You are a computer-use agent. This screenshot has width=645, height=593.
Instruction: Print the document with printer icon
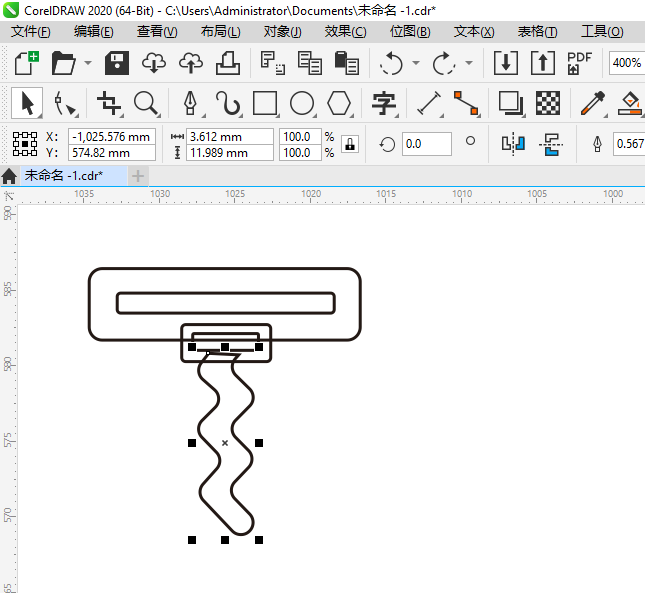click(x=228, y=63)
